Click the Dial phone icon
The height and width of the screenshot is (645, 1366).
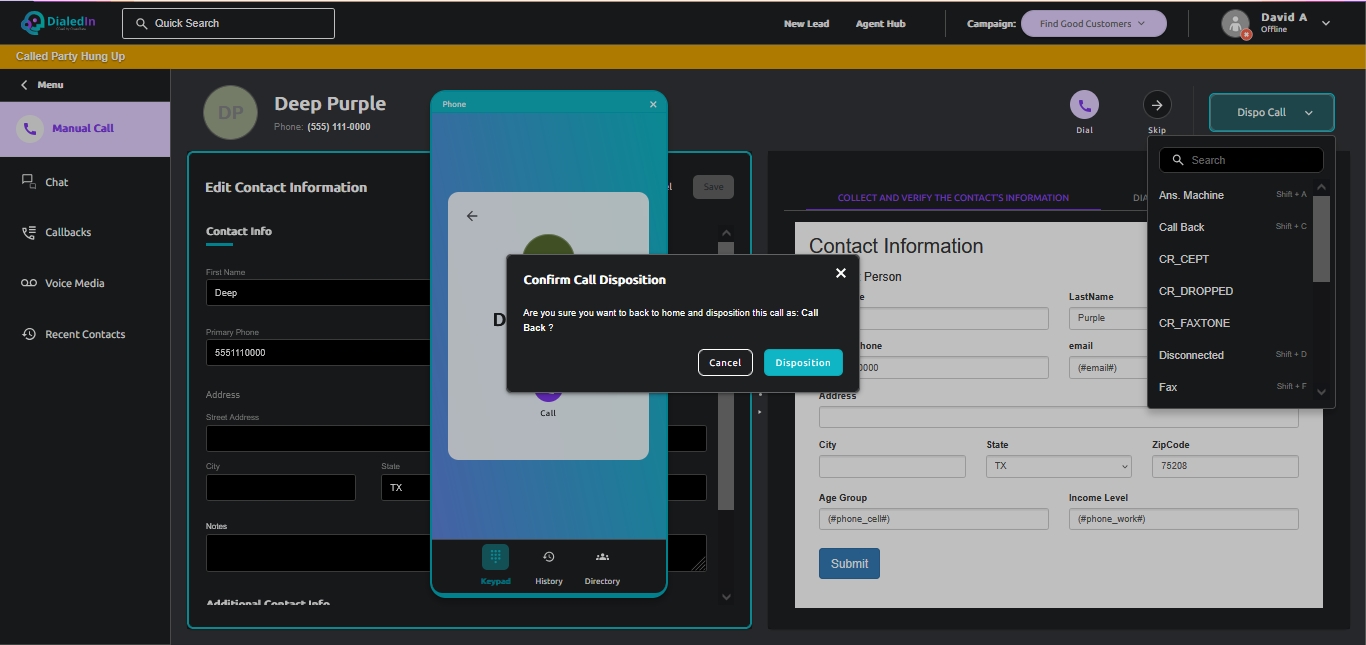click(1084, 105)
